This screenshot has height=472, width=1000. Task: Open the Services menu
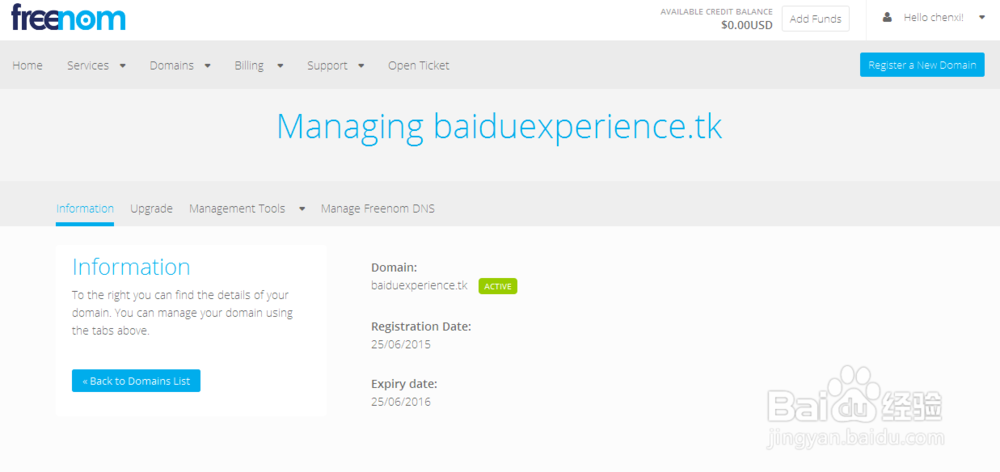tap(88, 66)
